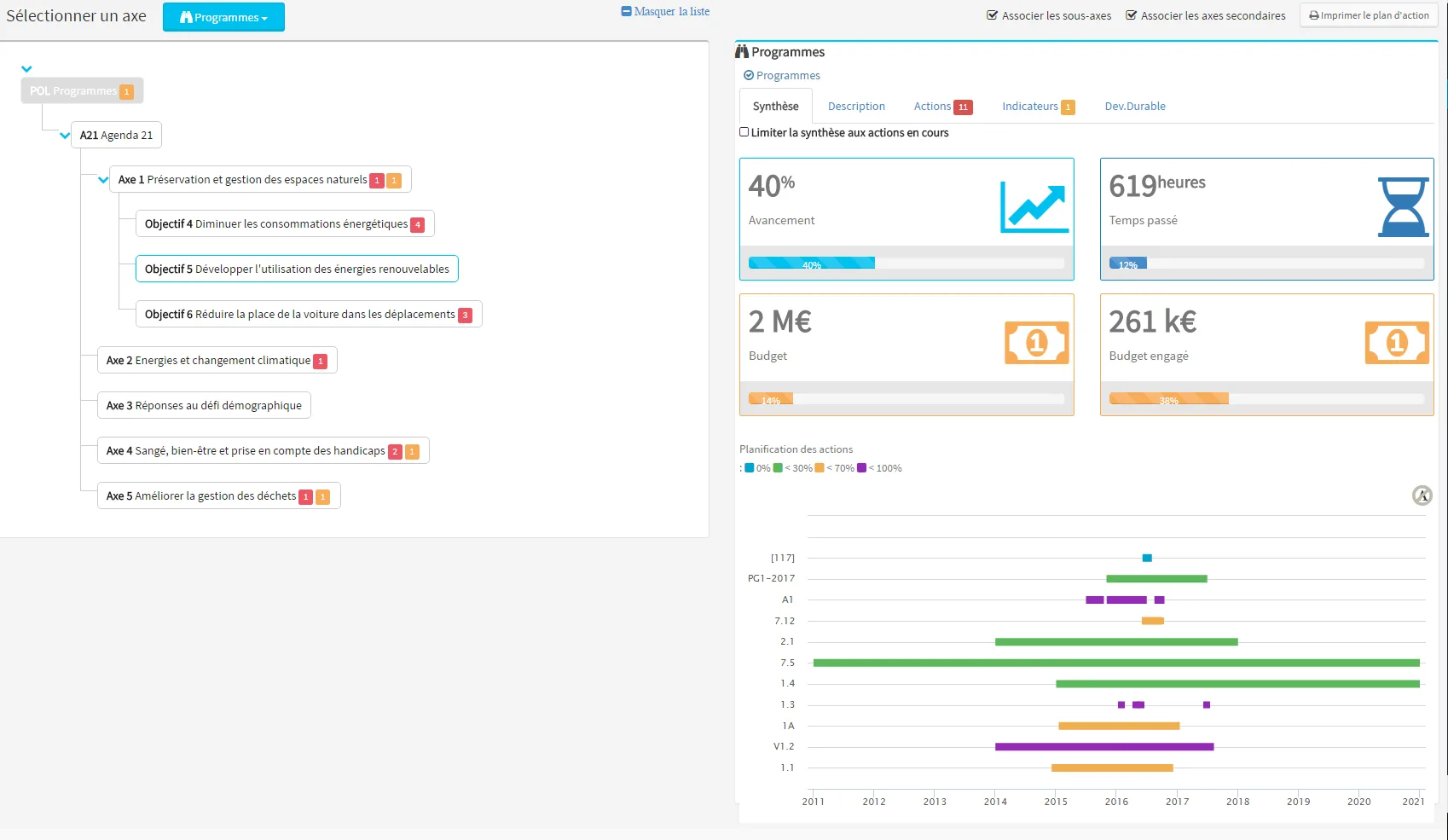Switch to the Indicateurs tab
The image size is (1448, 840).
pyautogui.click(x=1038, y=107)
